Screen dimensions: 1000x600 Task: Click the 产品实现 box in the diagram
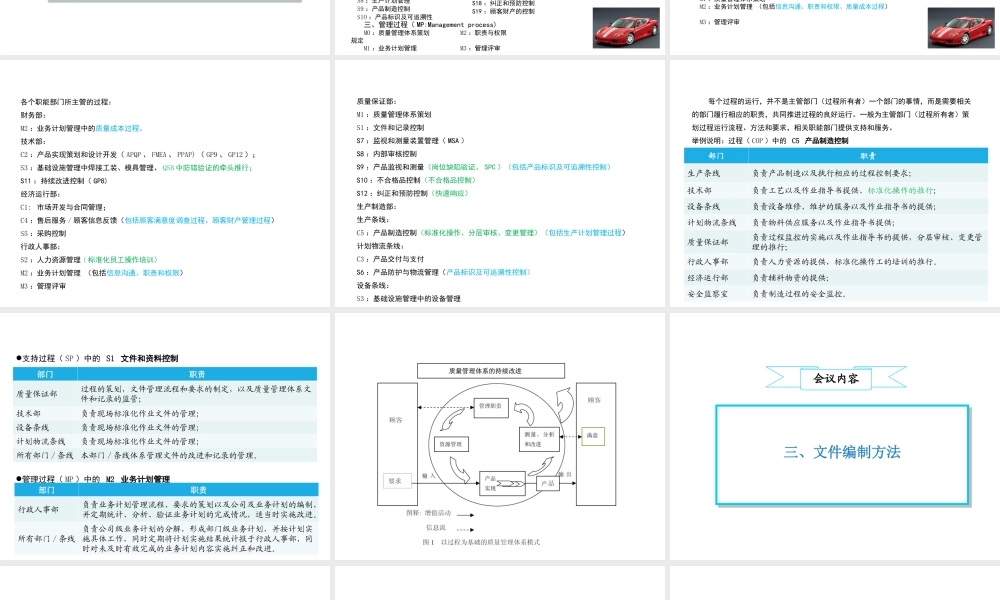tap(503, 483)
